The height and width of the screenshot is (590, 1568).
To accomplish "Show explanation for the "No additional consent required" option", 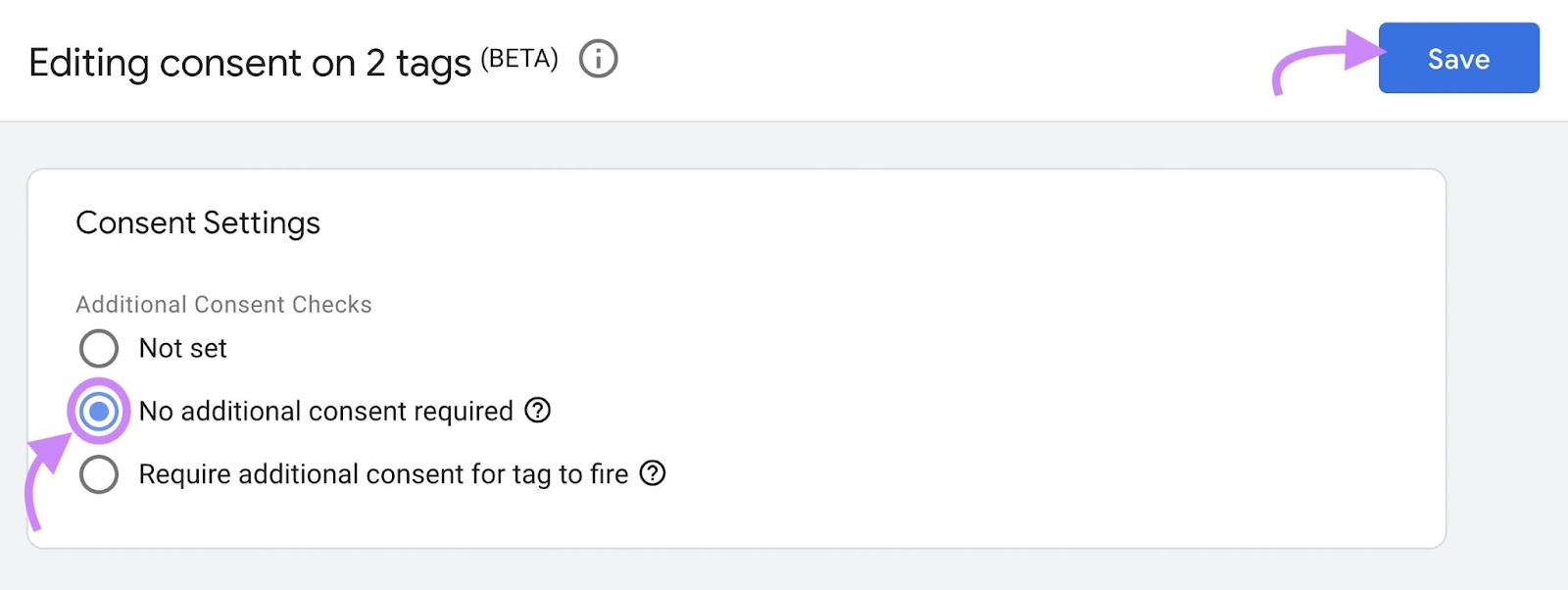I will [536, 411].
